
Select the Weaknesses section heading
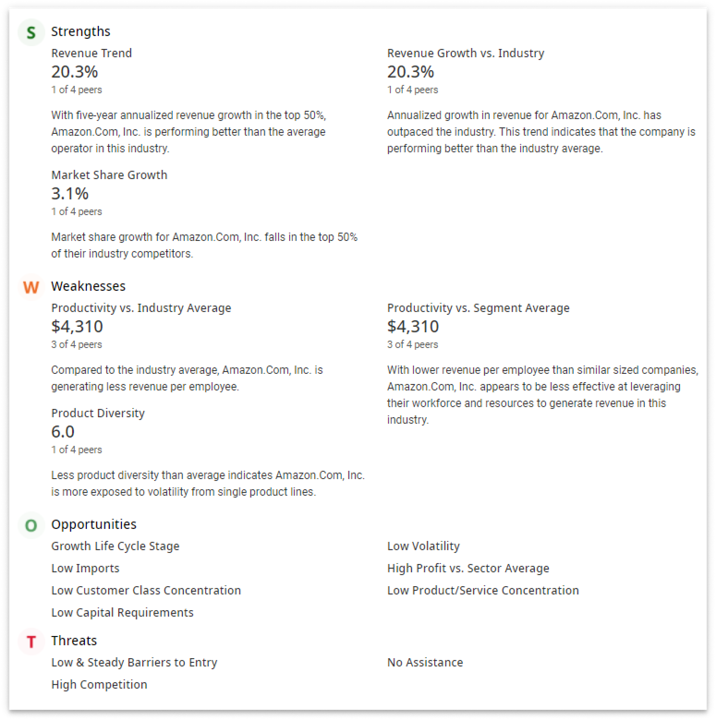point(88,286)
